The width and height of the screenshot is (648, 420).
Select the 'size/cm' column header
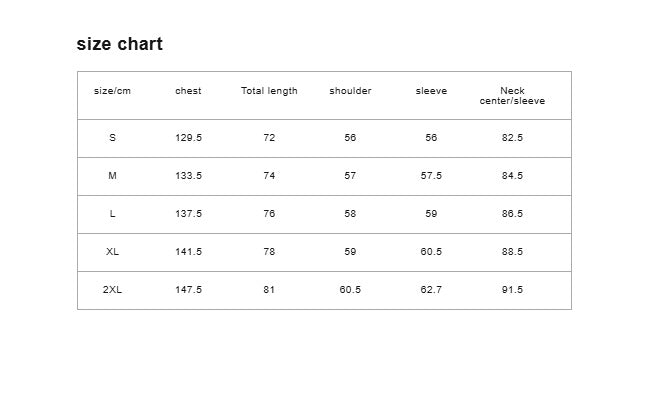tap(112, 91)
